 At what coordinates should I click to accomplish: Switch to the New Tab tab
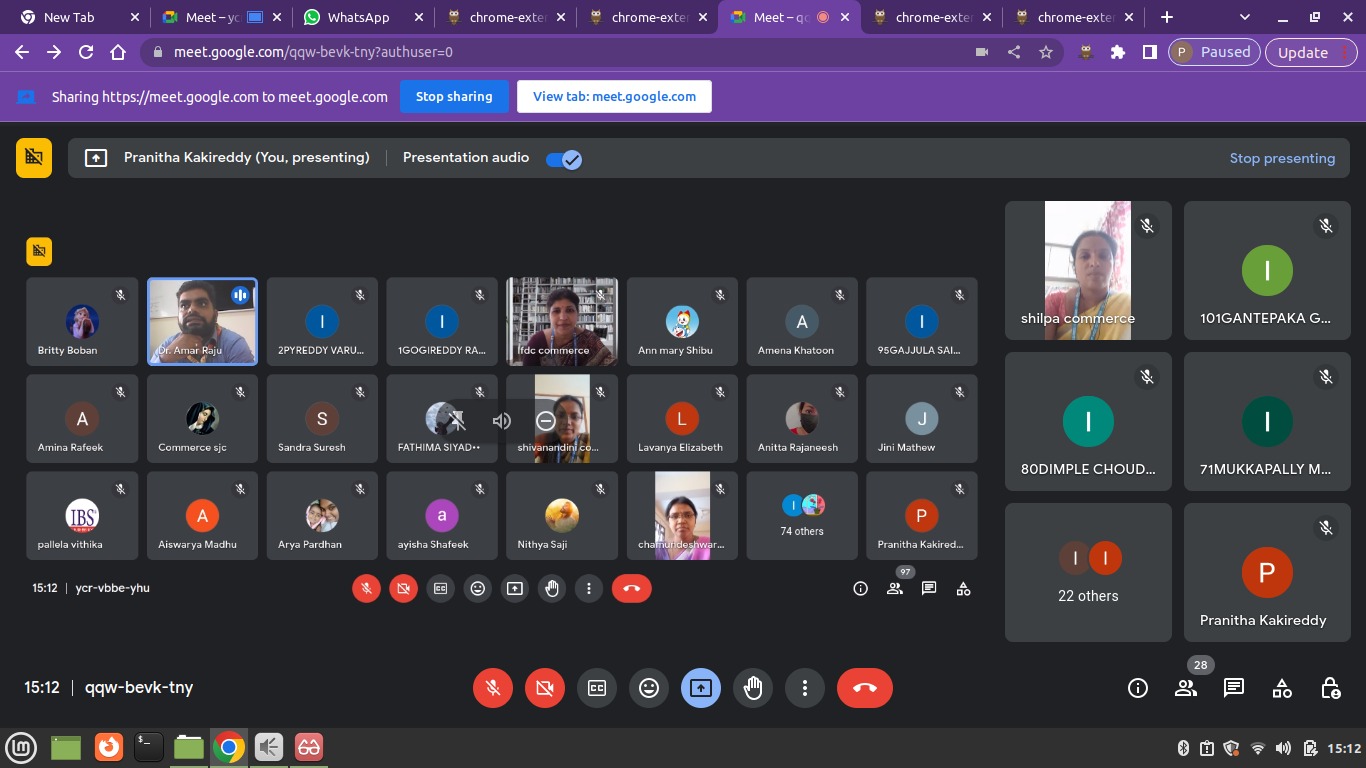coord(69,17)
